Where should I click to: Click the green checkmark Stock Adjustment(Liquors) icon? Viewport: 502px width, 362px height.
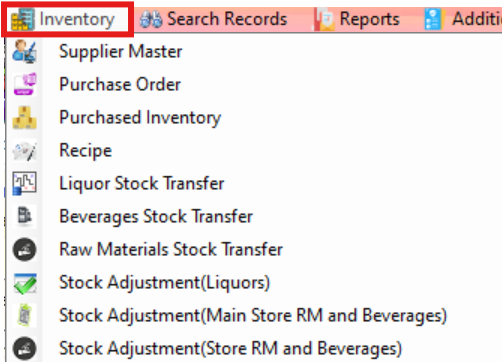click(x=25, y=283)
